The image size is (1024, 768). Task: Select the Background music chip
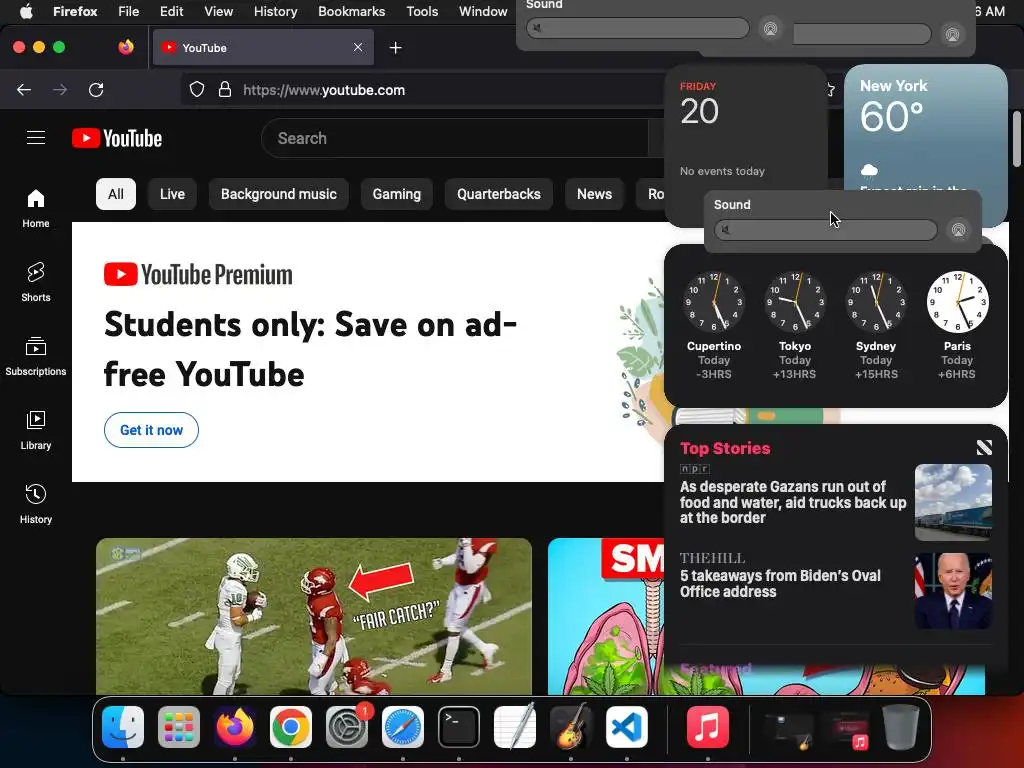pos(279,194)
